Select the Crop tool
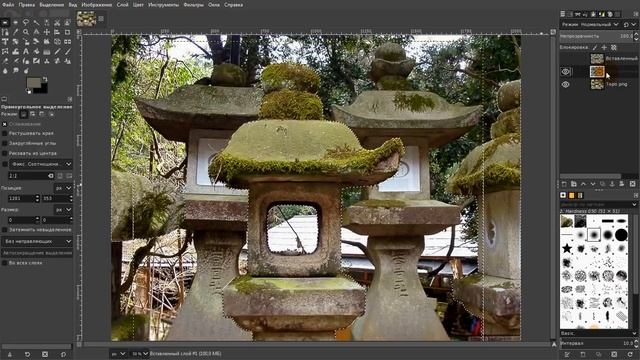Viewport: 640px width, 360px height. [67, 32]
